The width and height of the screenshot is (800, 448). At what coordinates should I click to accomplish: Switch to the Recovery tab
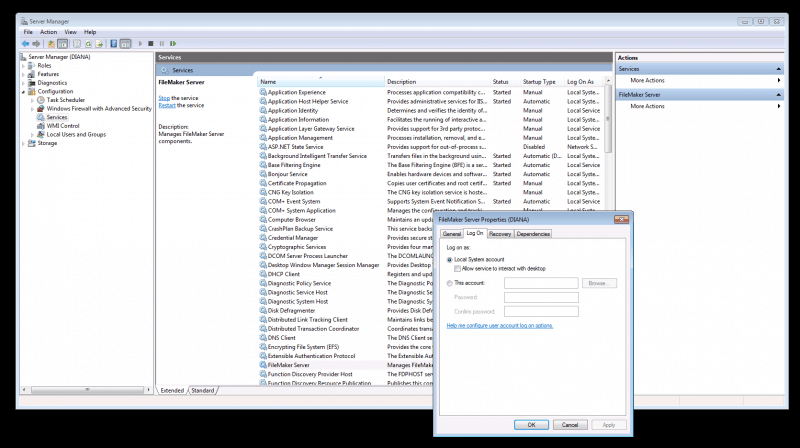click(x=499, y=234)
